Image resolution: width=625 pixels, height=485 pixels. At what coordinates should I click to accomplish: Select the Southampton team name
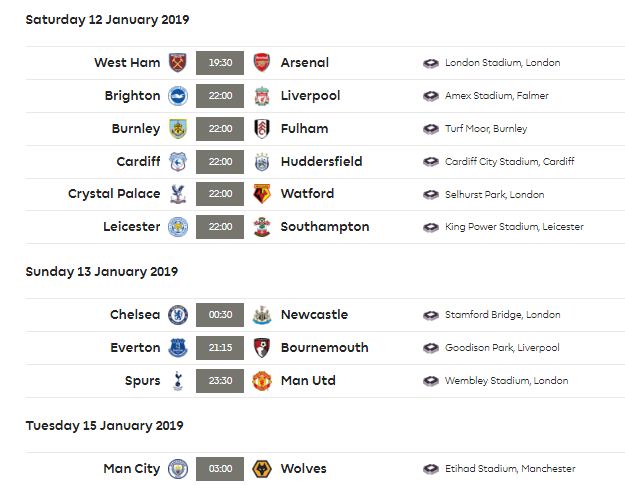point(325,227)
